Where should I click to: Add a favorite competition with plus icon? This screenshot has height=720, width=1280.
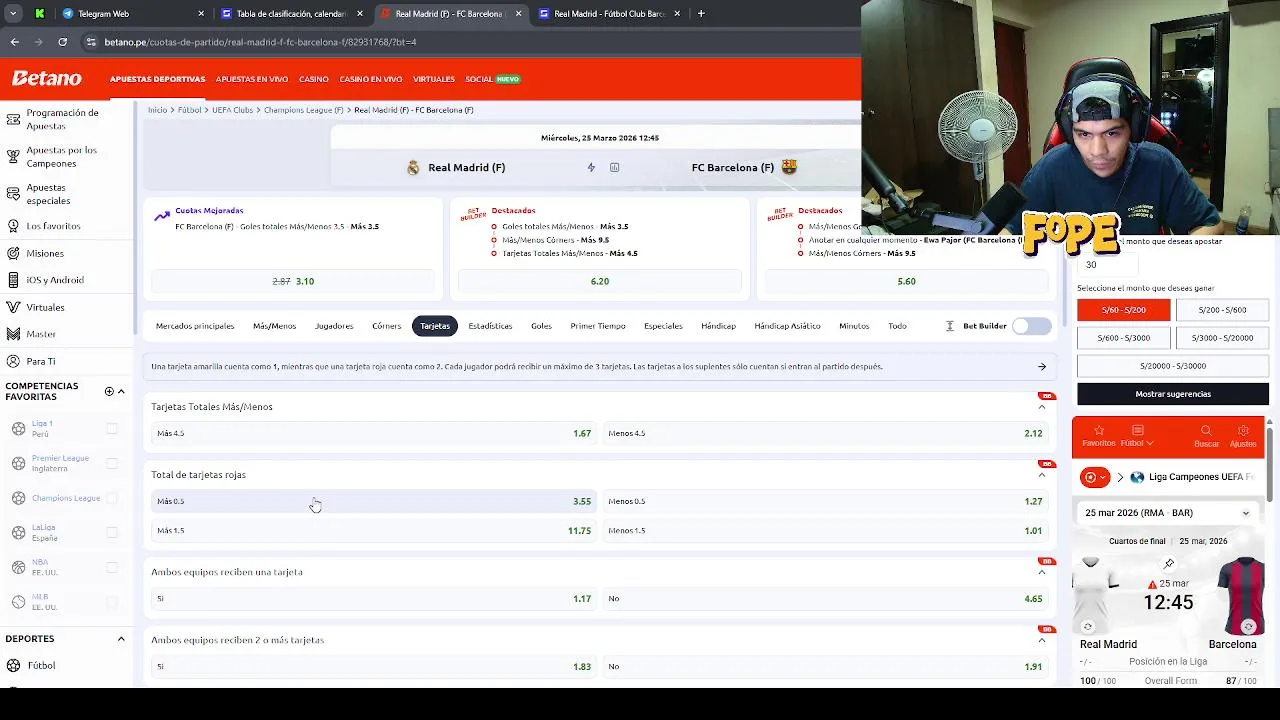[x=109, y=391]
